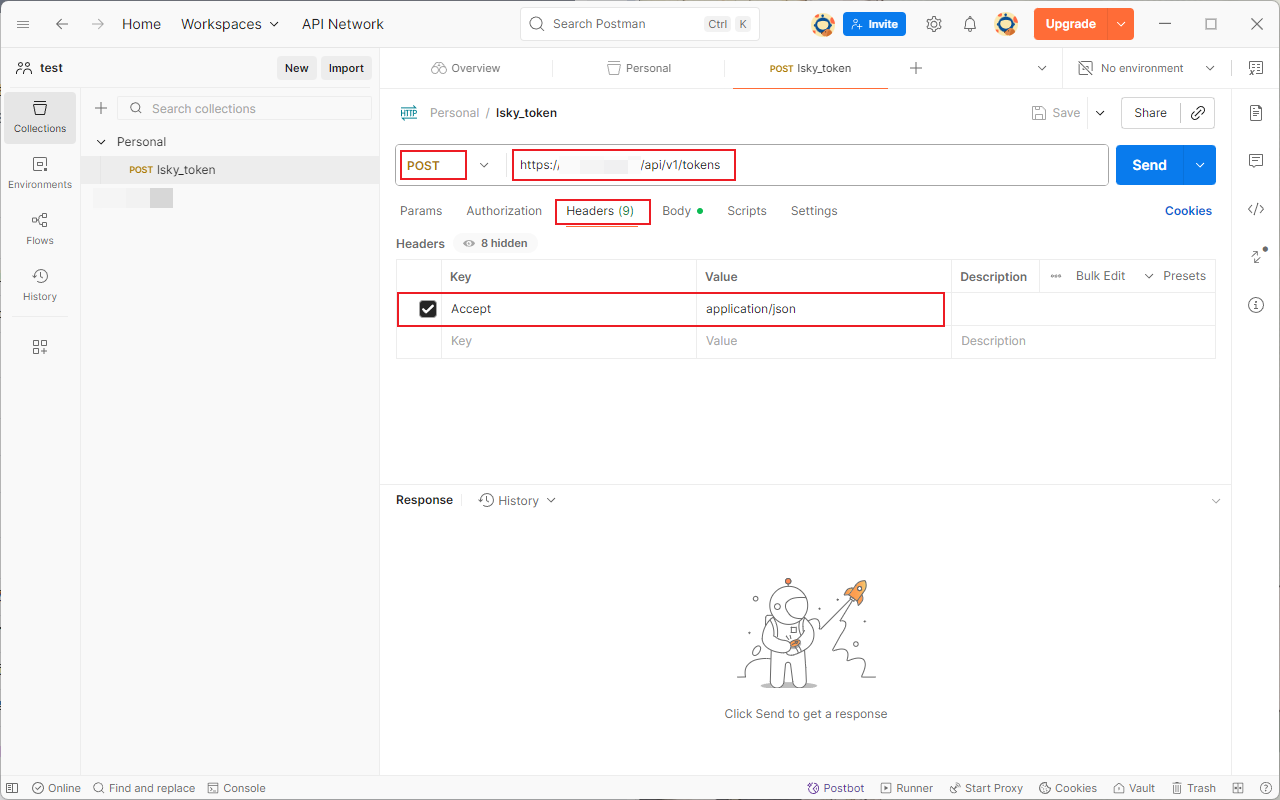Switch to the Personal tab
This screenshot has height=800, width=1280.
coord(639,68)
